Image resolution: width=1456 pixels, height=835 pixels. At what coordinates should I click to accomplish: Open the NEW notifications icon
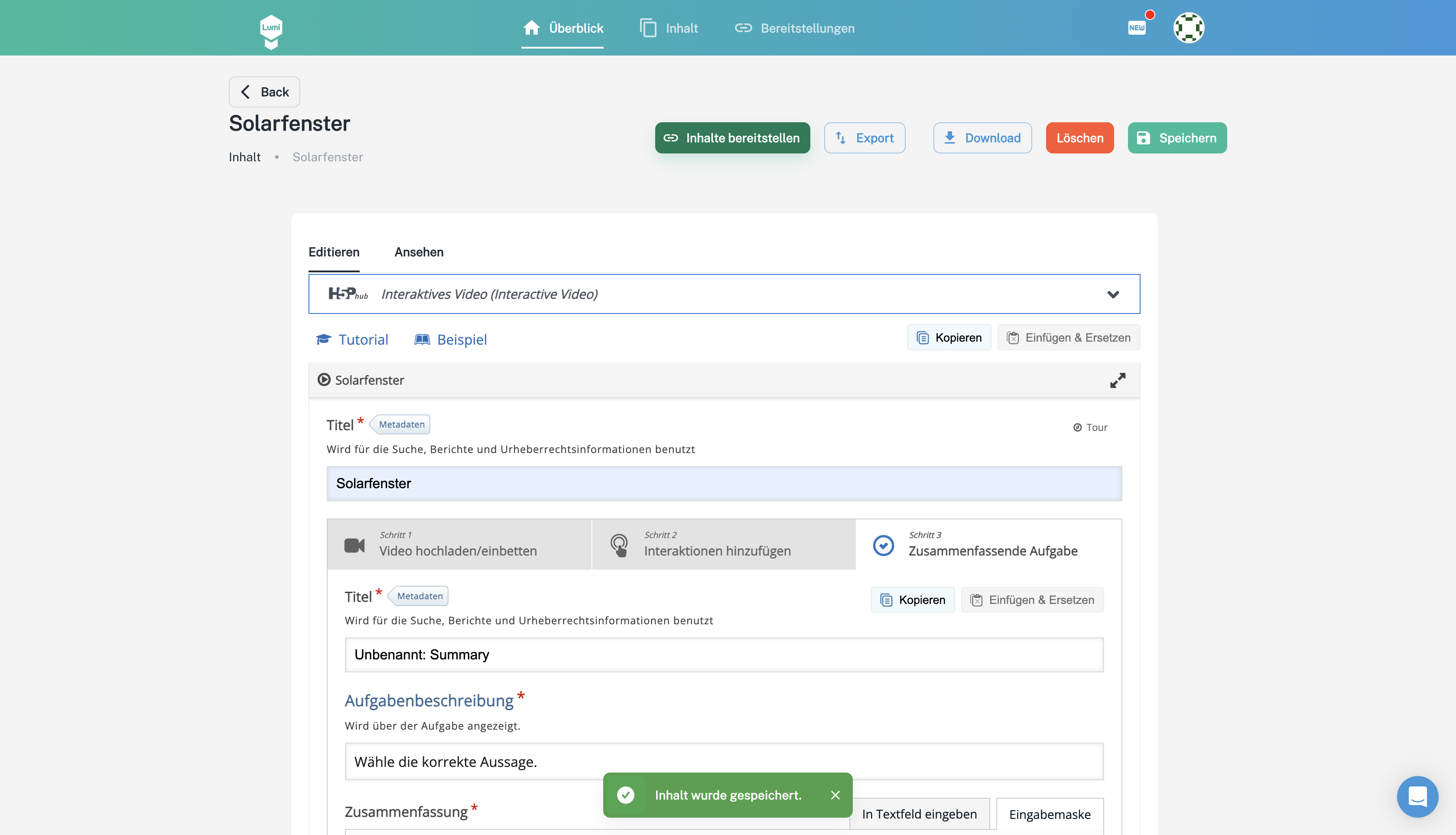coord(1137,27)
